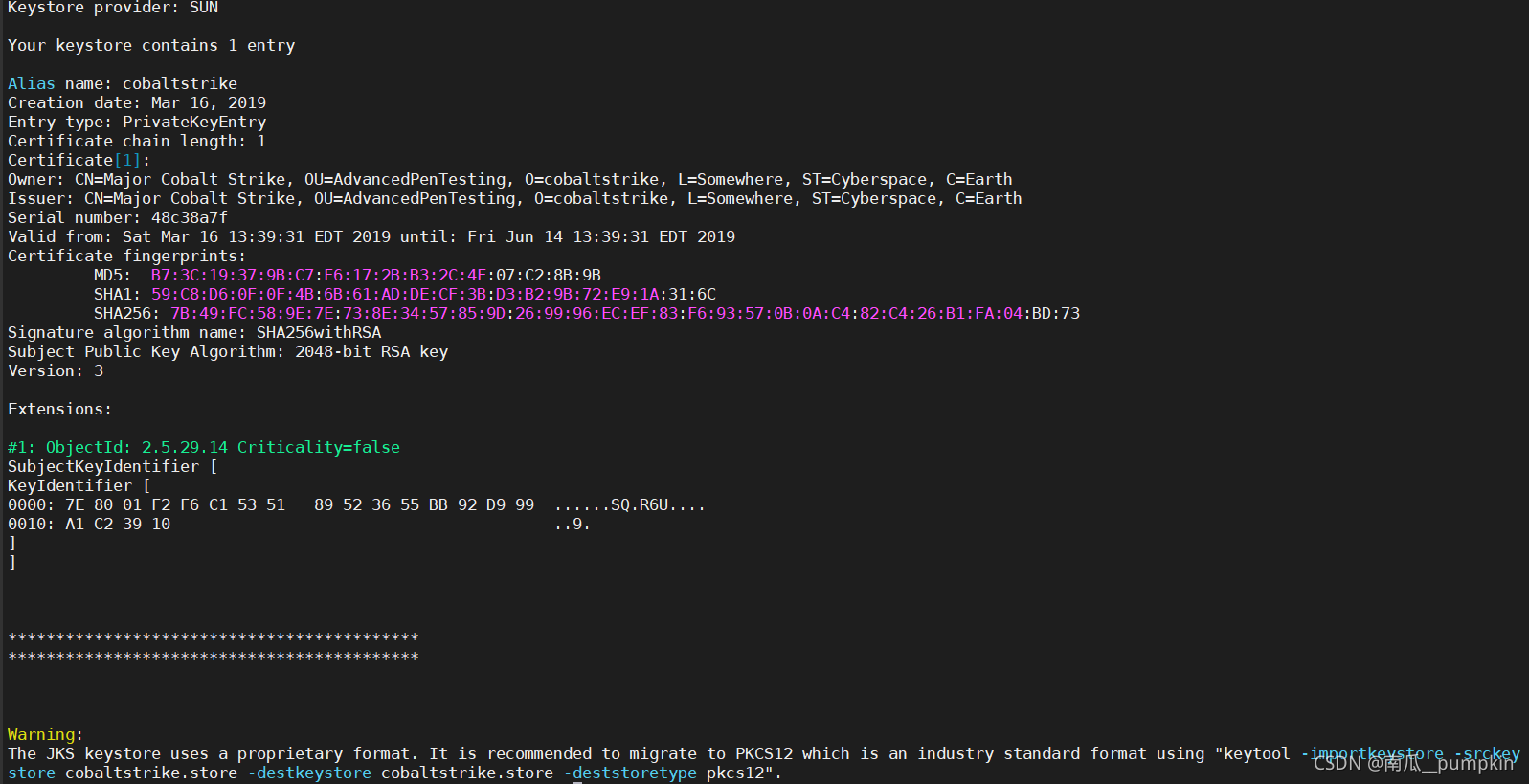Click 'Certificate chain length: 1' line
The image size is (1529, 784).
137,142
